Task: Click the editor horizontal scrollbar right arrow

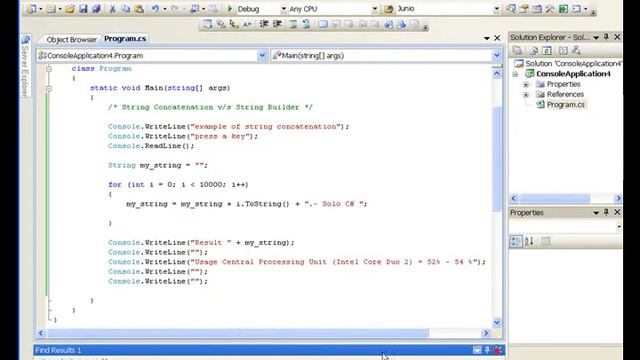Action: 486,333
